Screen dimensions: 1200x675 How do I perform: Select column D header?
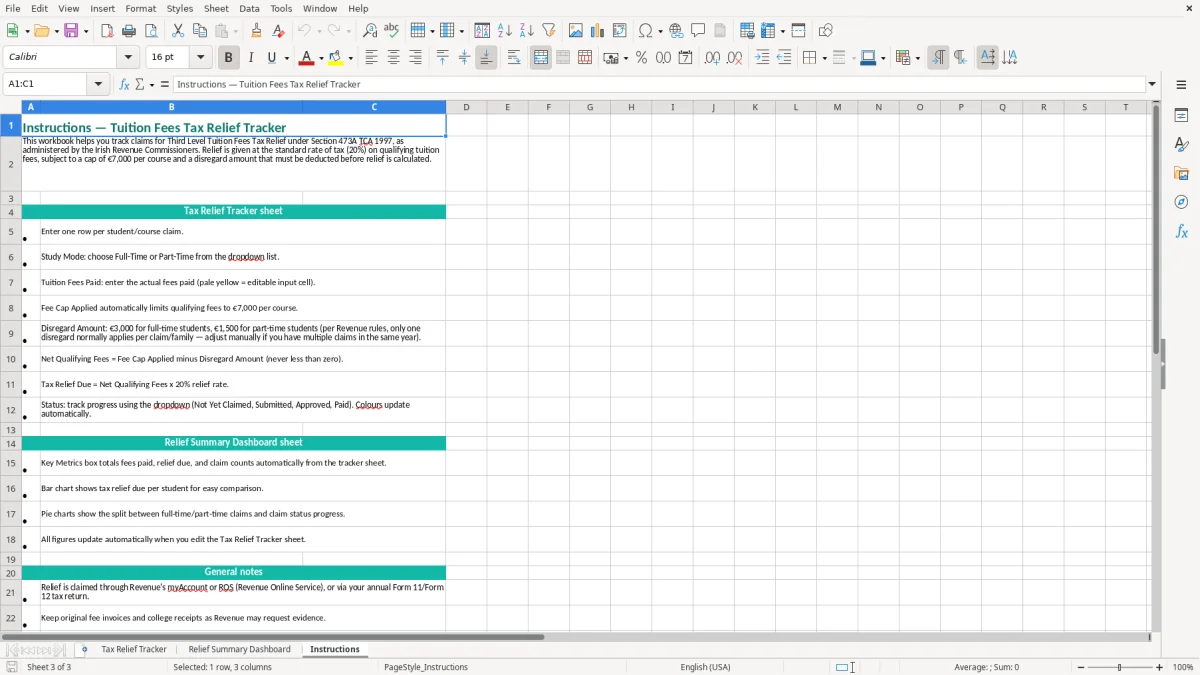point(466,107)
